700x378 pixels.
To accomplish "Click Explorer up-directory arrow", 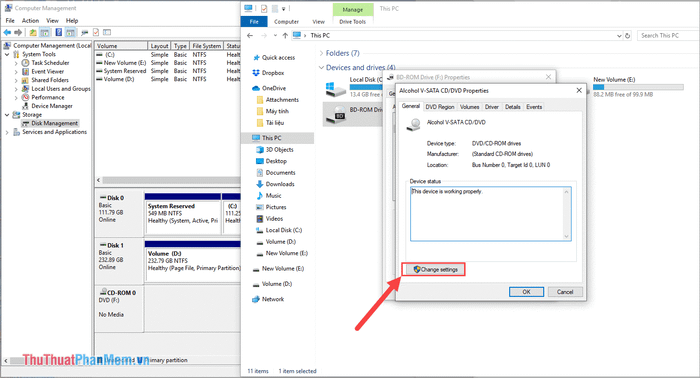I will coord(285,35).
